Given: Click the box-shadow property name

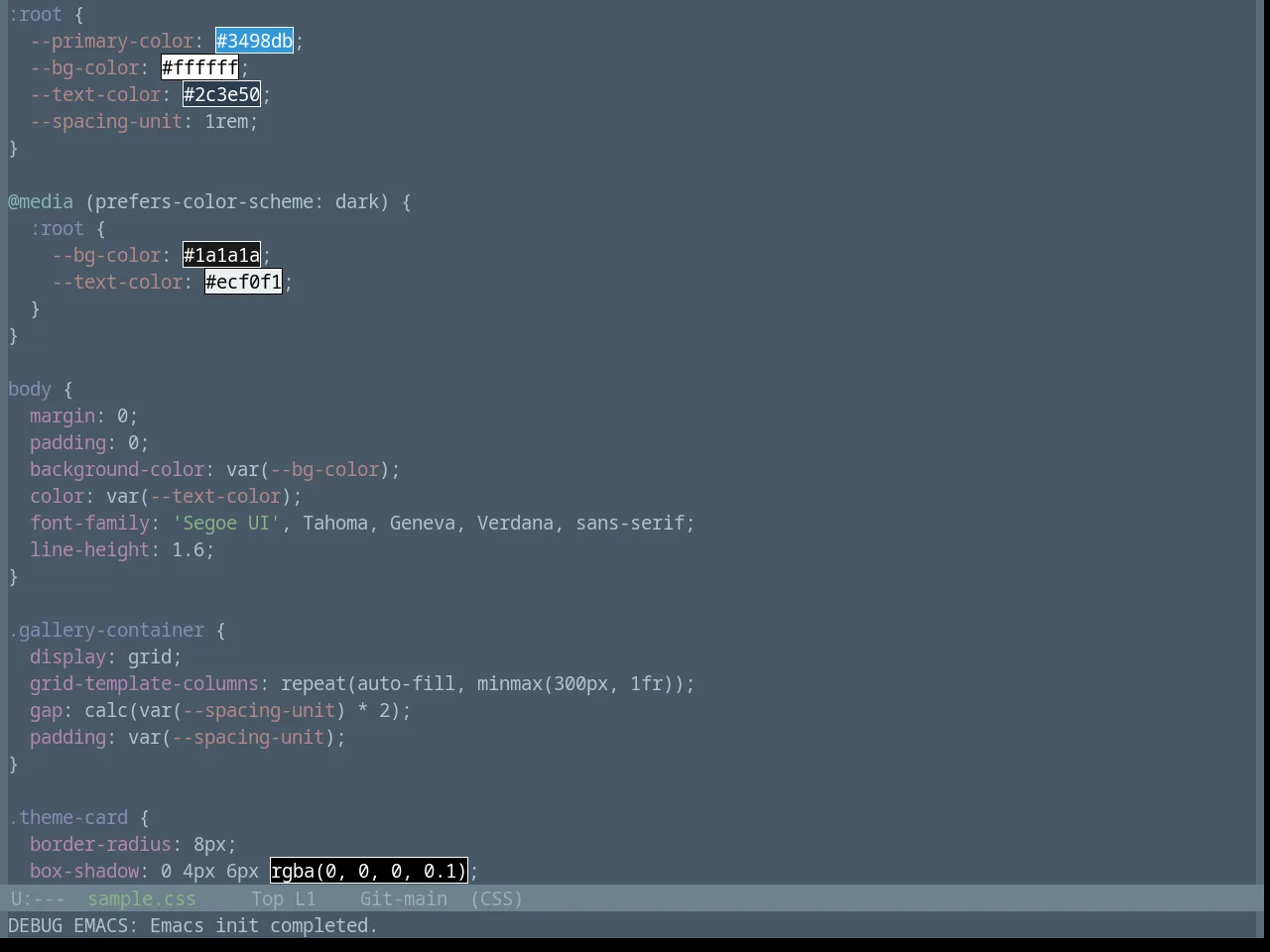Looking at the screenshot, I should pyautogui.click(x=84, y=871).
